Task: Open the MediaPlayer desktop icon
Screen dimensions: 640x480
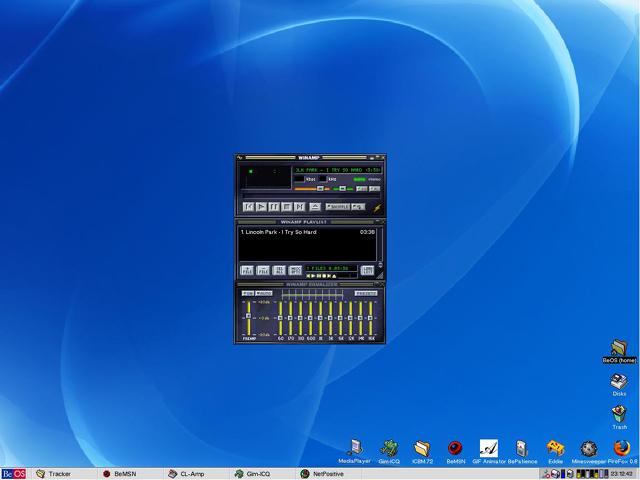Action: pos(355,451)
